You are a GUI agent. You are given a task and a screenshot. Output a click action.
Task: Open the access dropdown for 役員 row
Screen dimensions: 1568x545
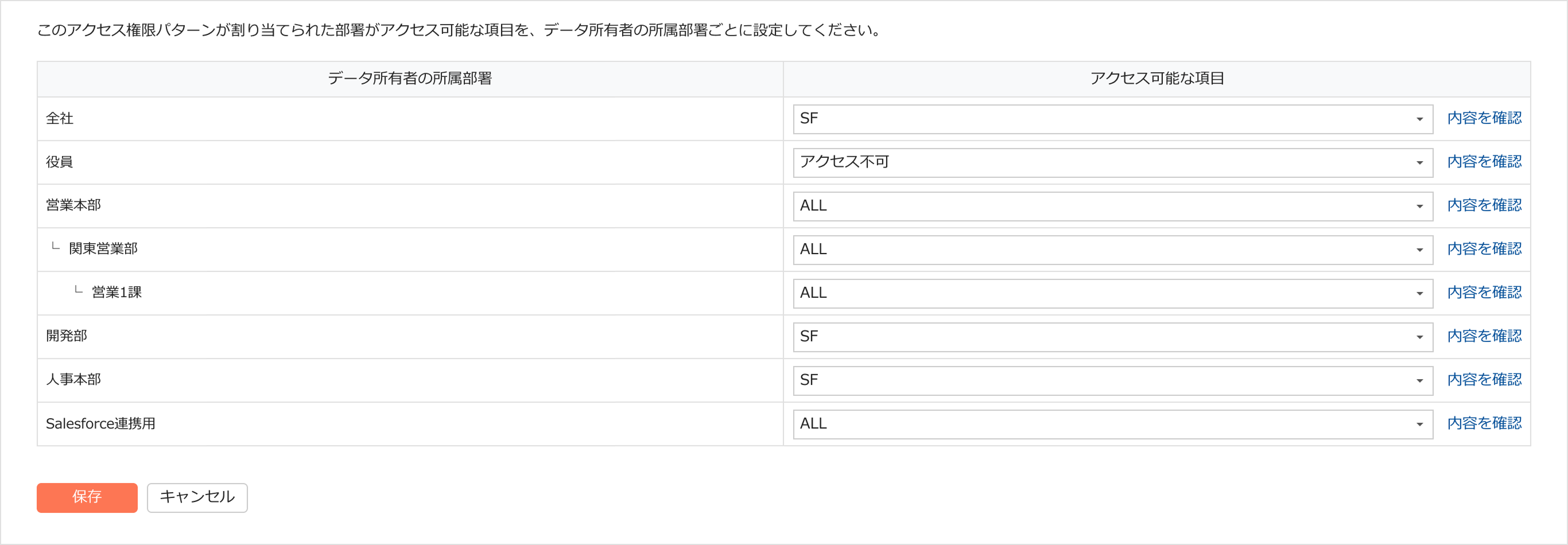pos(1112,162)
